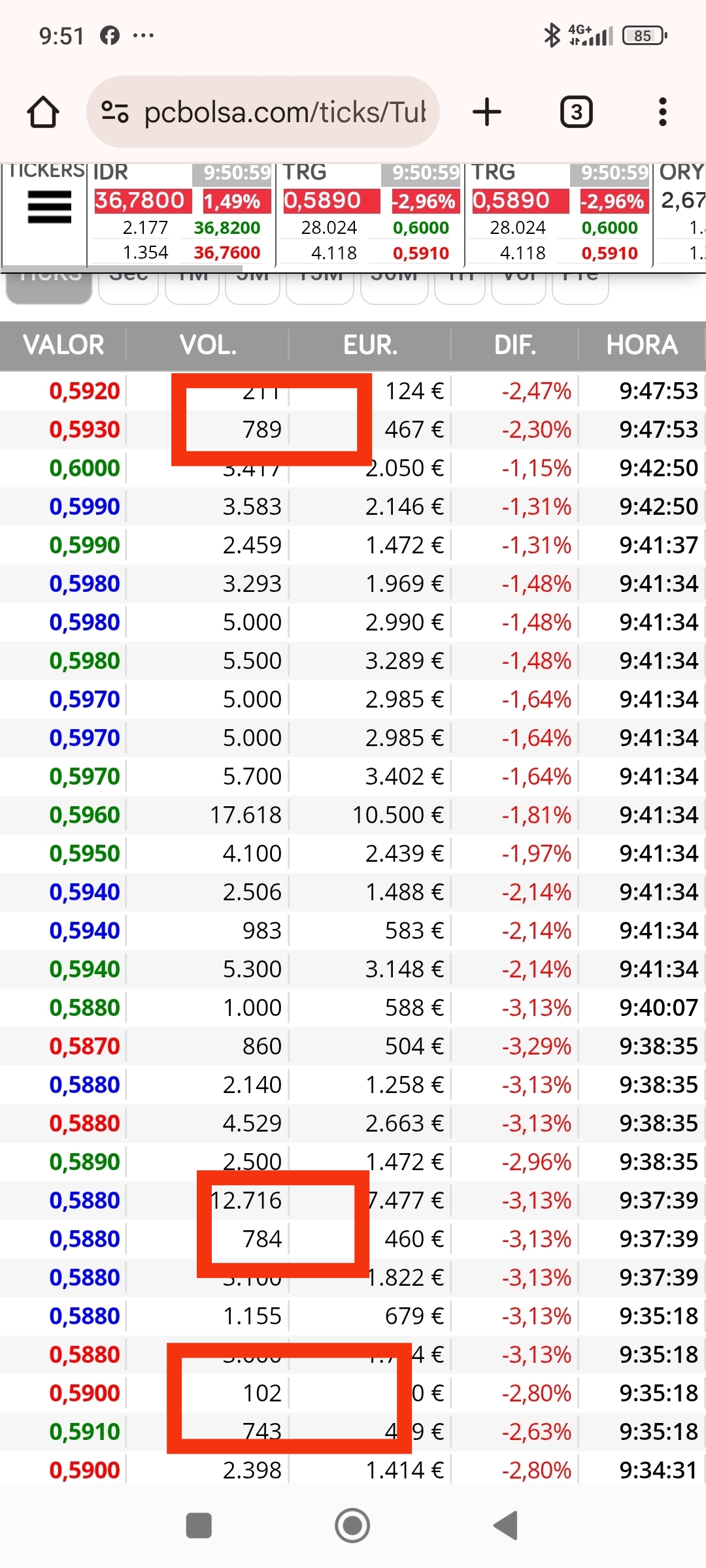706x1568 pixels.
Task: Tap the battery indicator showing 85
Action: click(x=645, y=35)
